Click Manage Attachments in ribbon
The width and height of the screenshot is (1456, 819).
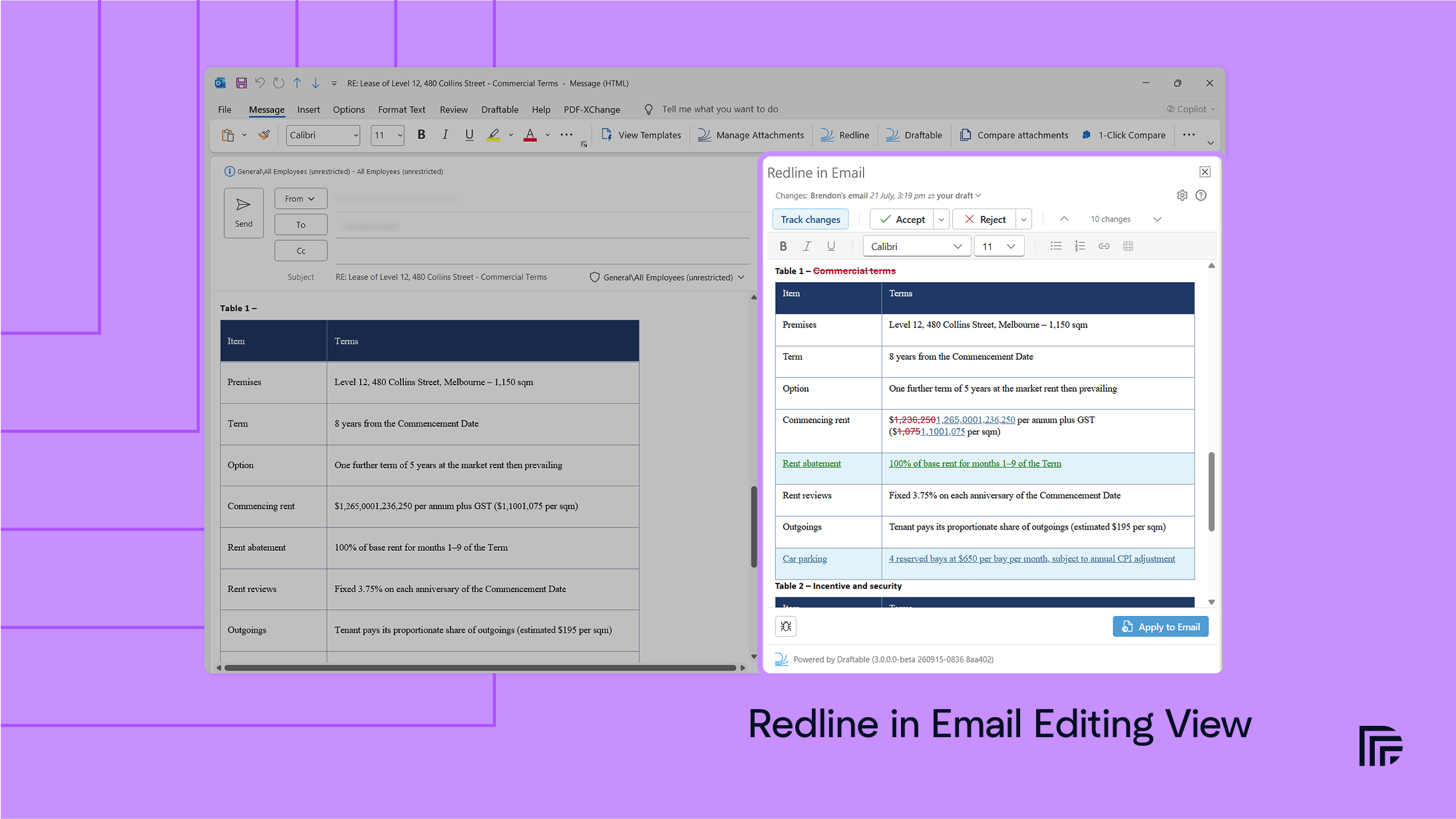coord(751,135)
